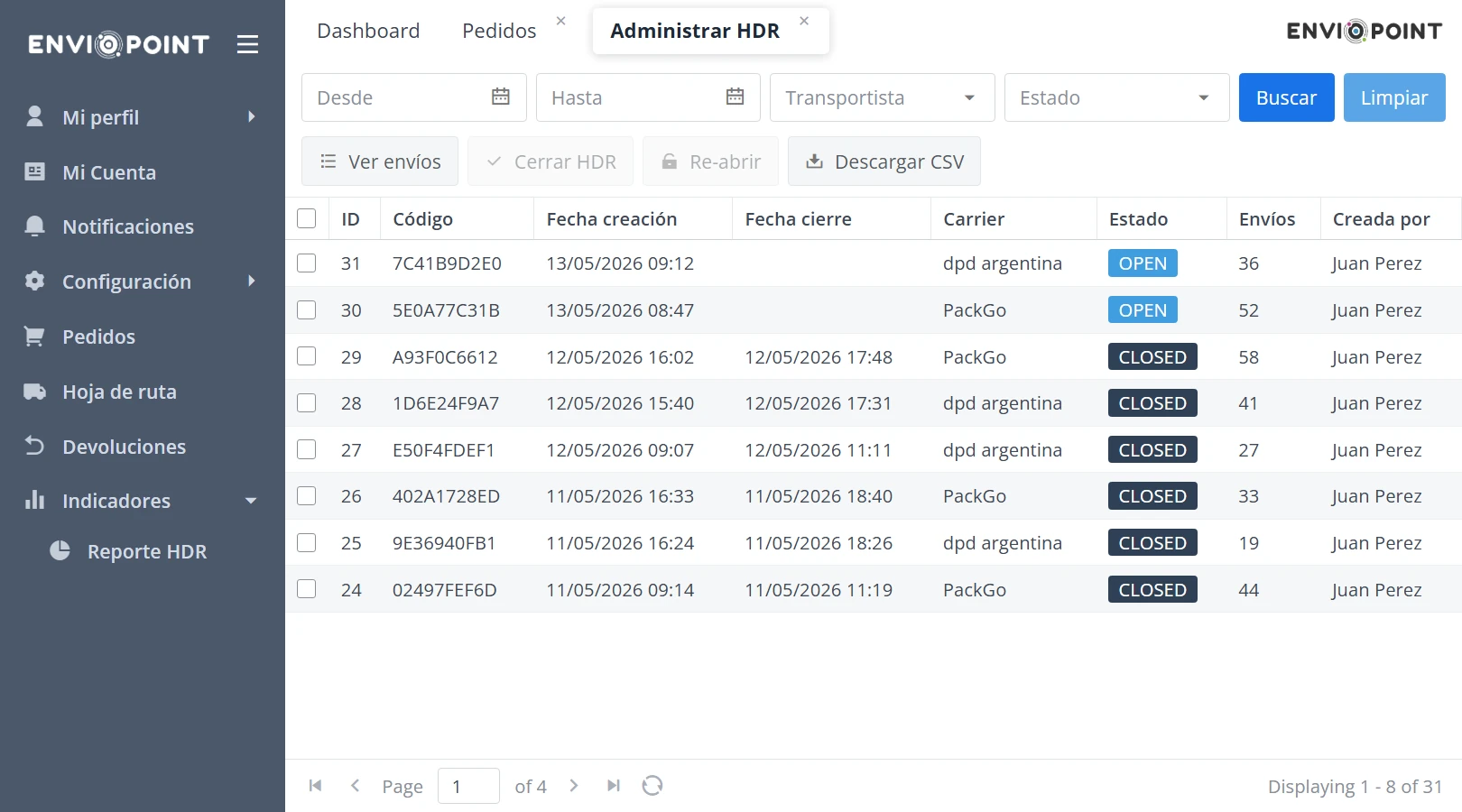The height and width of the screenshot is (812, 1462).
Task: Click the Limpiar button
Action: click(1394, 97)
